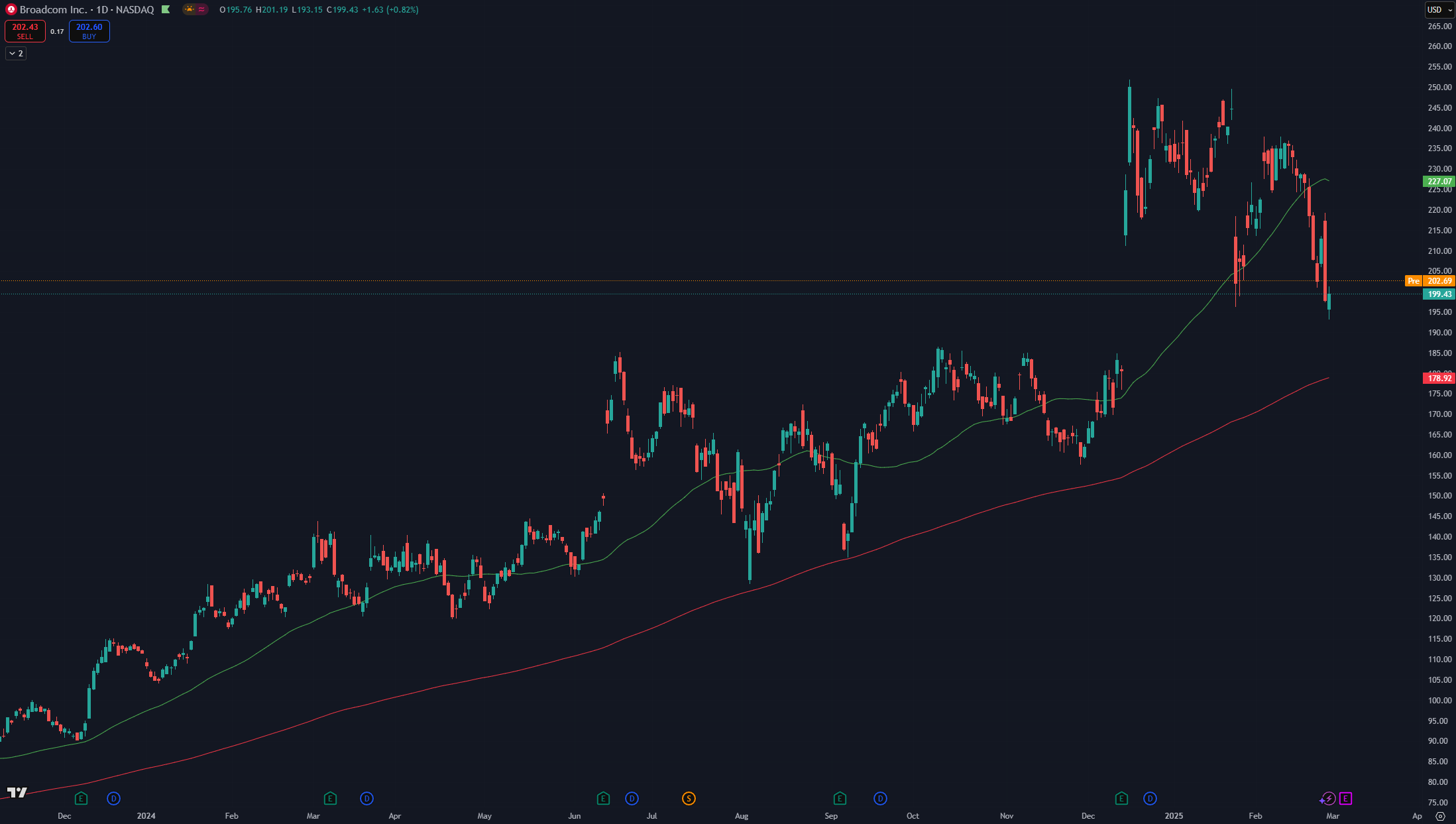Click the upcoming magenta earnings E marker
Screen dimensions: 1456x824
tap(1345, 798)
